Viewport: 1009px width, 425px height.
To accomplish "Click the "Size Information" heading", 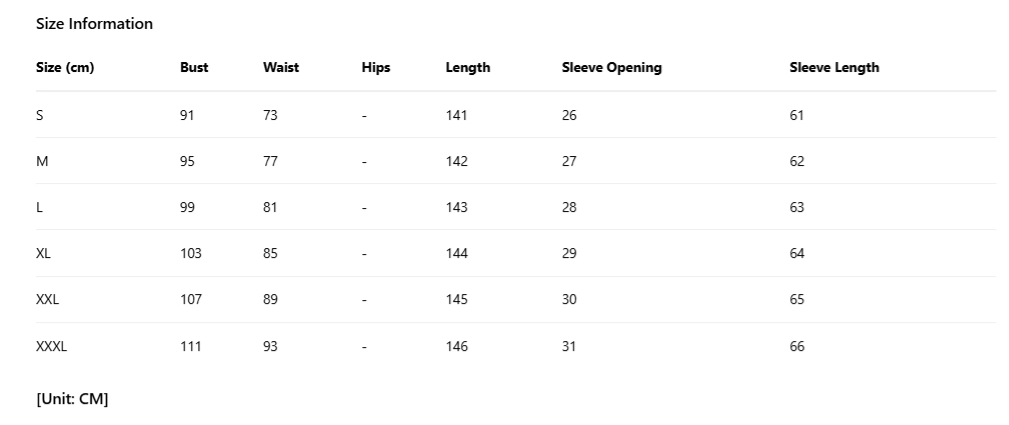I will [x=94, y=23].
